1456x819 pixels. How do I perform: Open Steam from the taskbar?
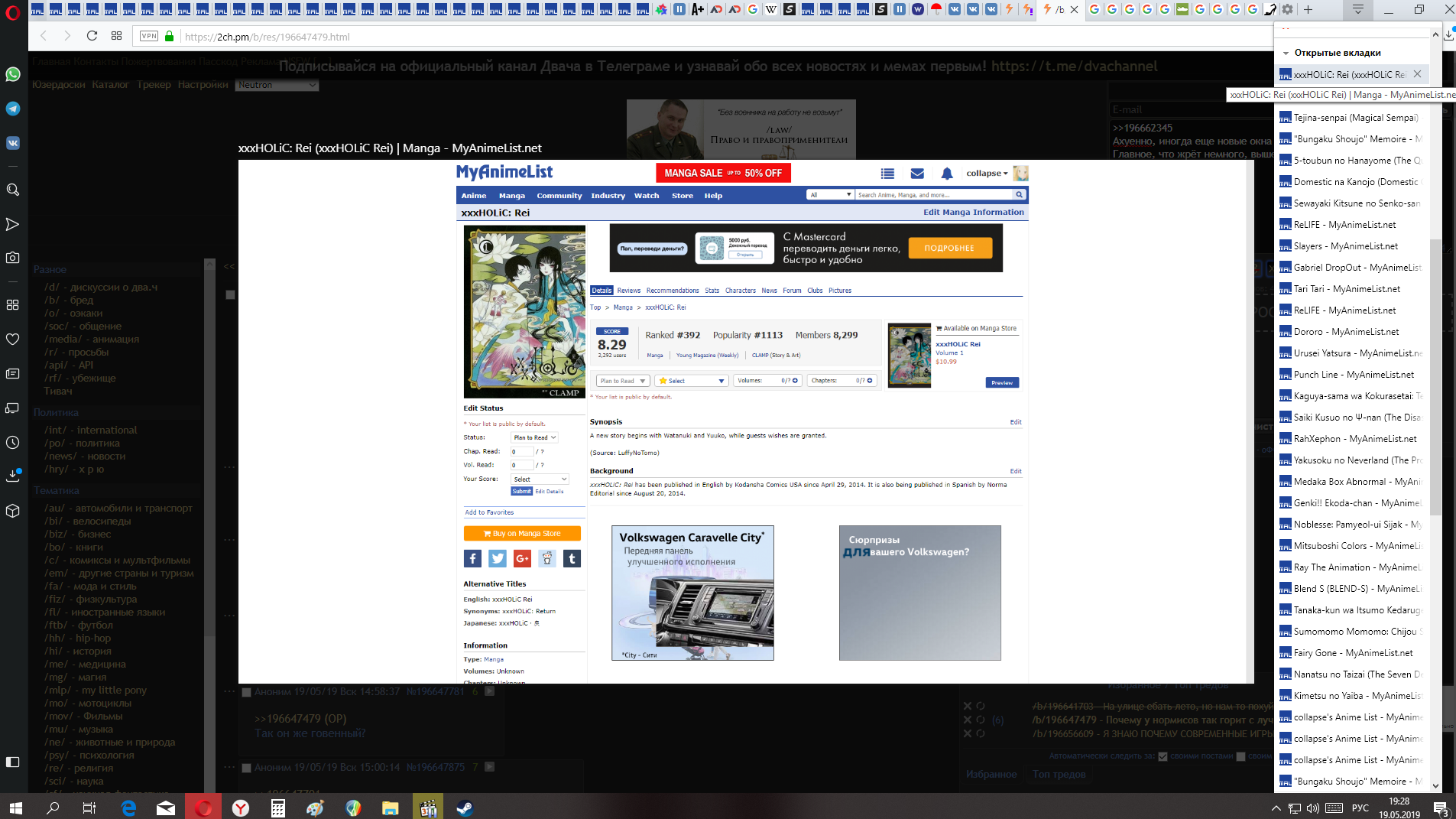click(x=464, y=808)
